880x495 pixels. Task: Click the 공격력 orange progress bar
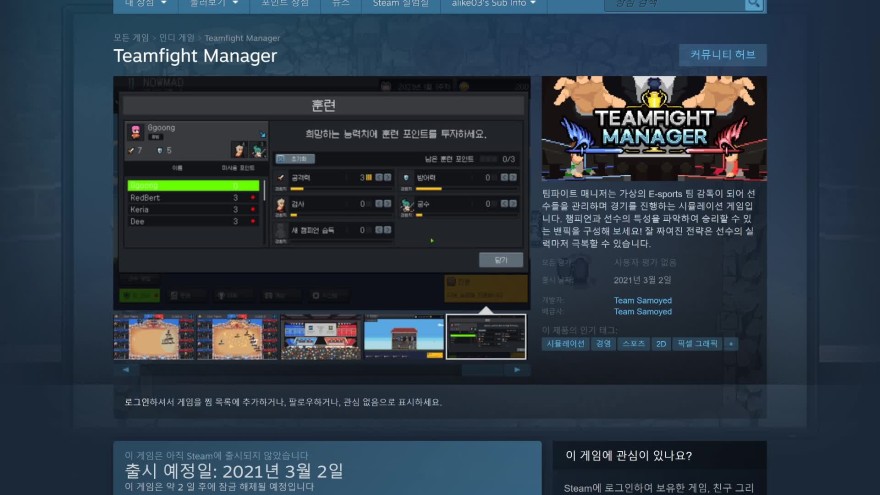[x=297, y=189]
